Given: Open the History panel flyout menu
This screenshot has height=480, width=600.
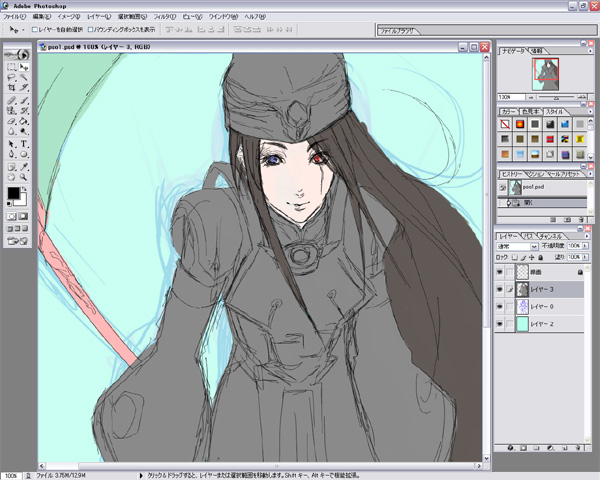Looking at the screenshot, I should pyautogui.click(x=590, y=174).
